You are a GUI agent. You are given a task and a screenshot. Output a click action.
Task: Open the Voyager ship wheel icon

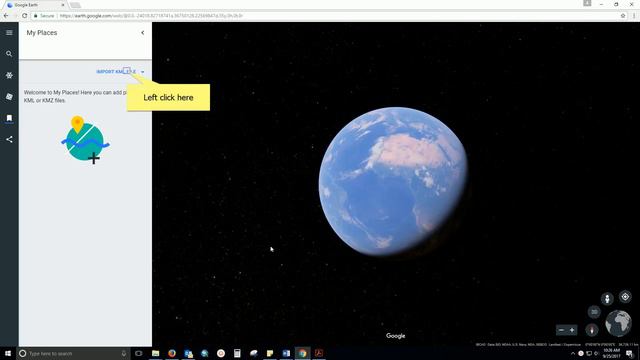point(9,76)
